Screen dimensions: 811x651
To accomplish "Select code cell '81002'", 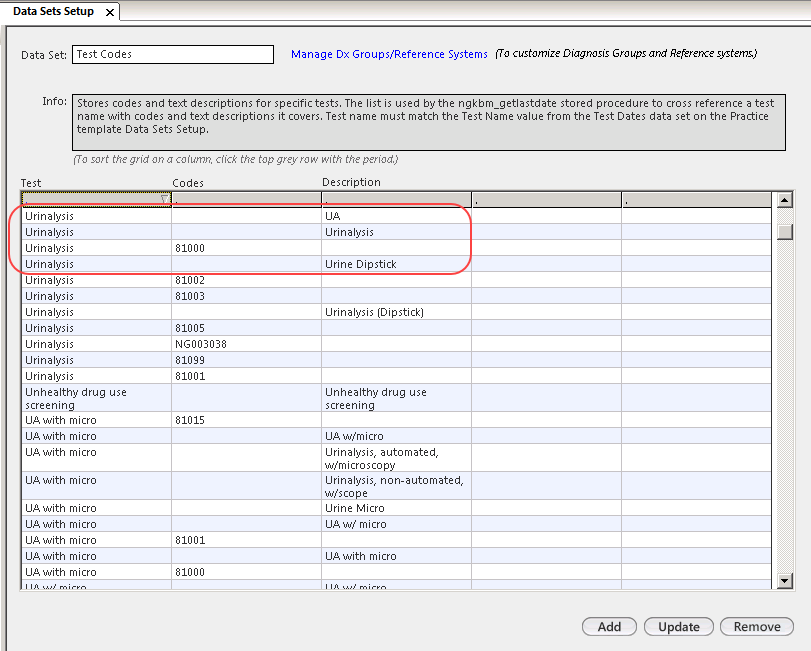I will pyautogui.click(x=246, y=280).
